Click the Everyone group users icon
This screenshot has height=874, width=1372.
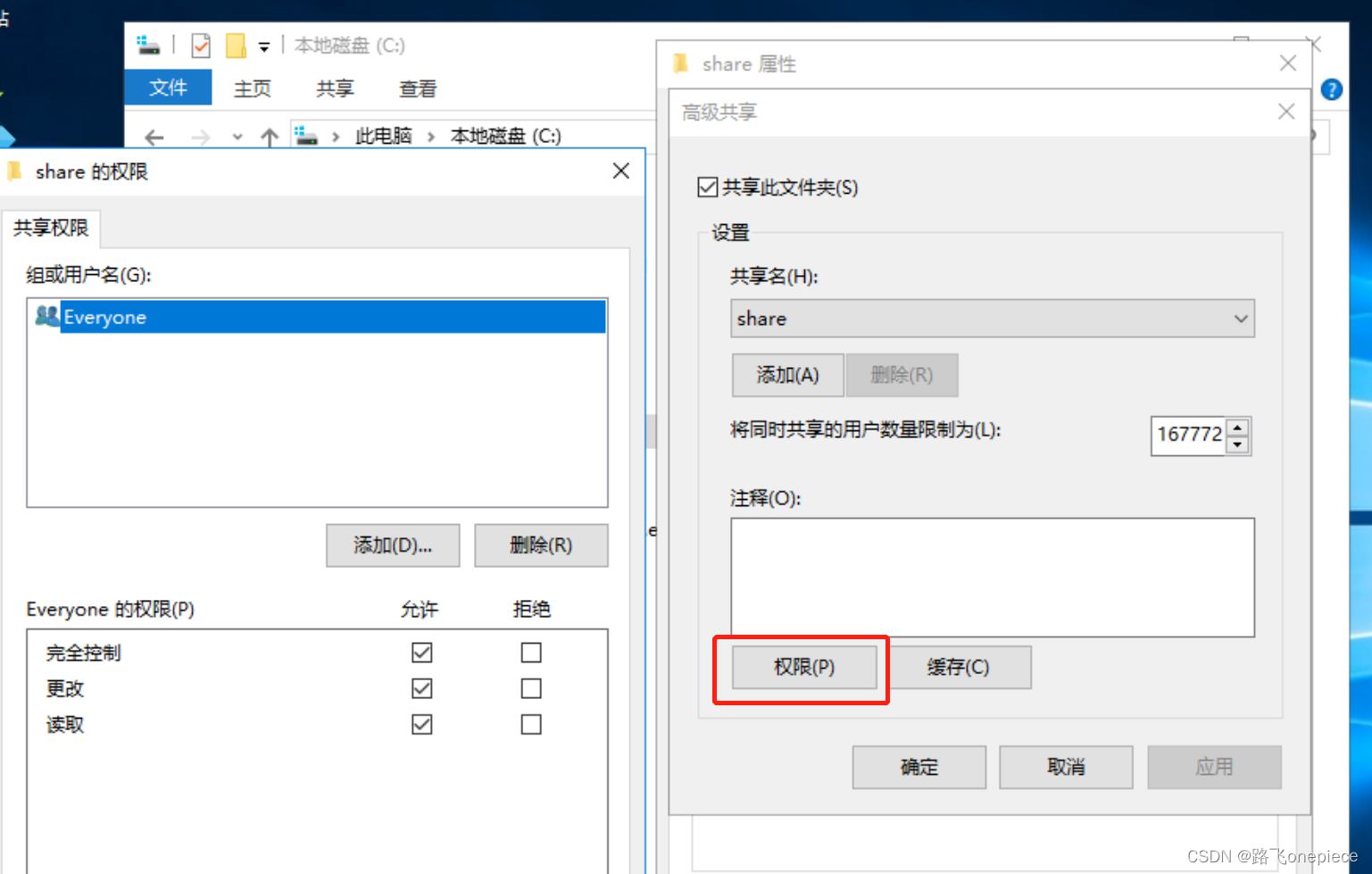(x=47, y=316)
